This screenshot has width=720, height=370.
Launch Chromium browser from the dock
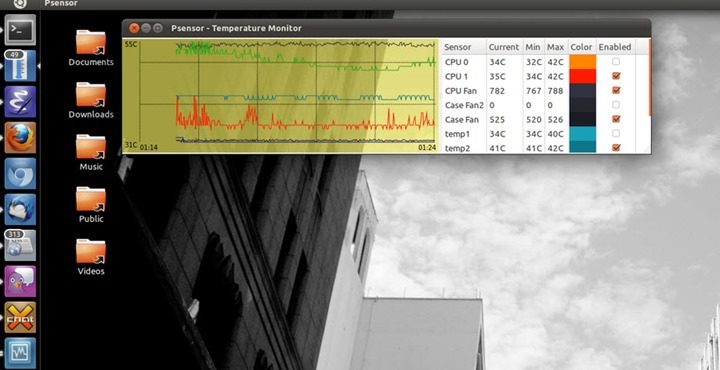pyautogui.click(x=20, y=174)
